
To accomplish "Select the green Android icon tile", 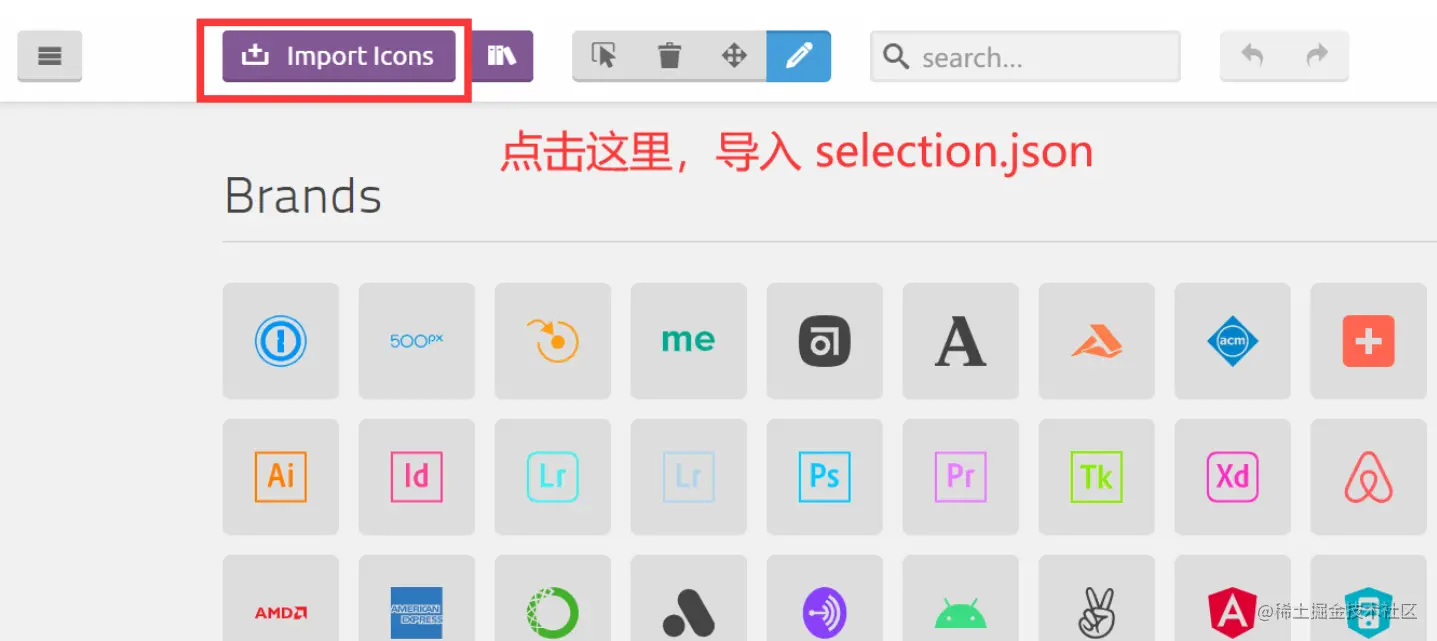I will pyautogui.click(x=961, y=598).
